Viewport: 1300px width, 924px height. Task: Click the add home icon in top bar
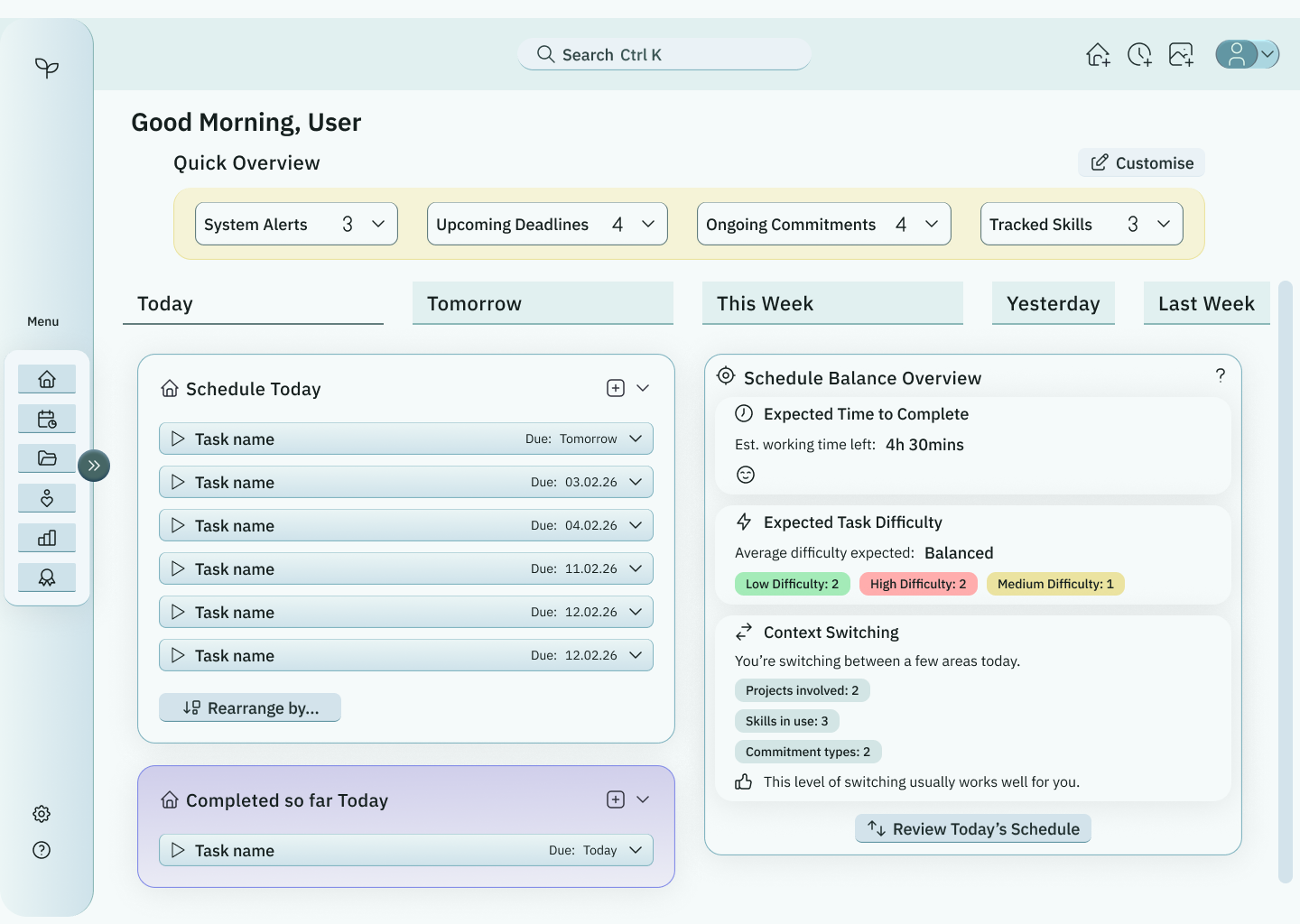(x=1098, y=55)
